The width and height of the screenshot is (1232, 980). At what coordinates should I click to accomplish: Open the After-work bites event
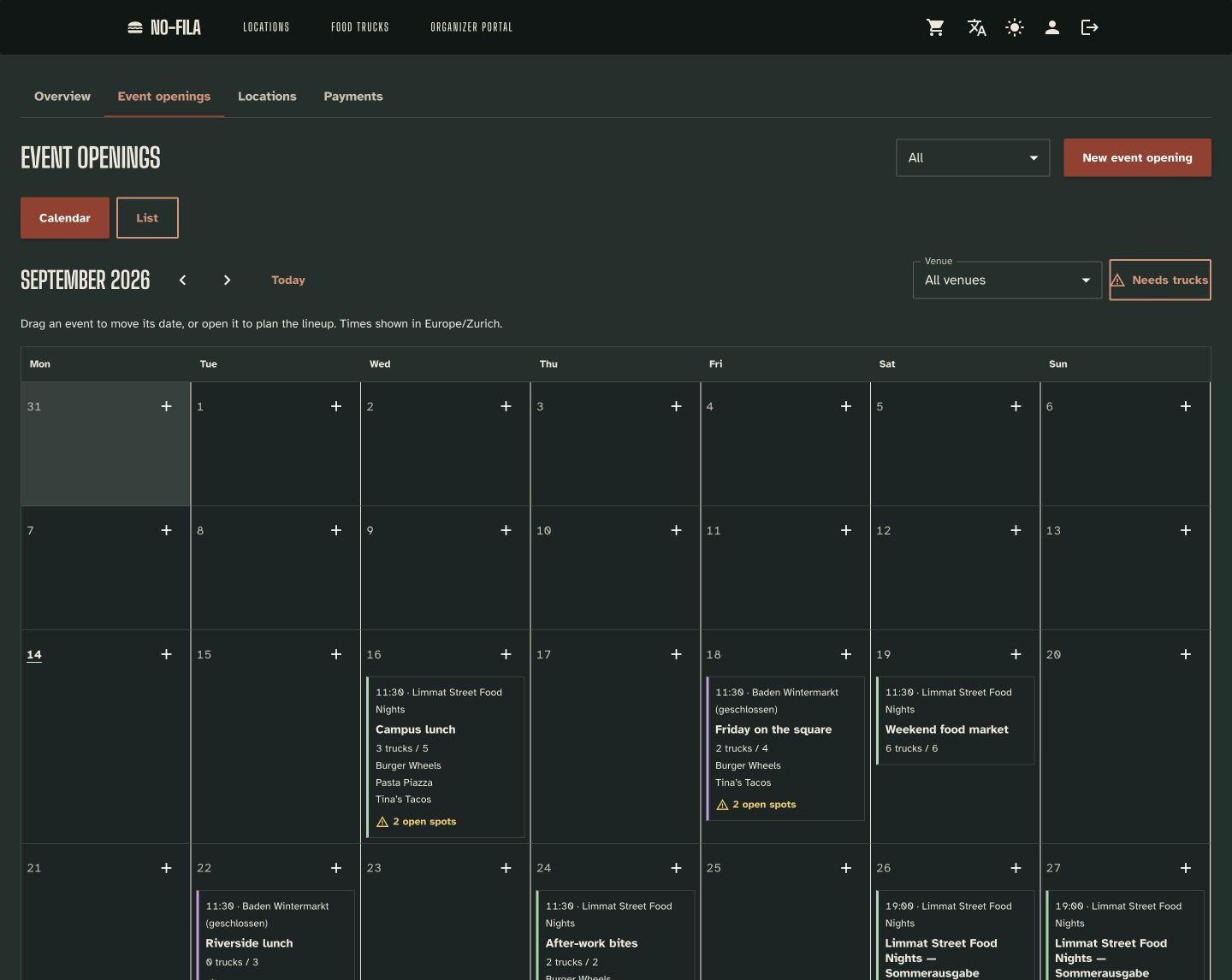tap(615, 936)
